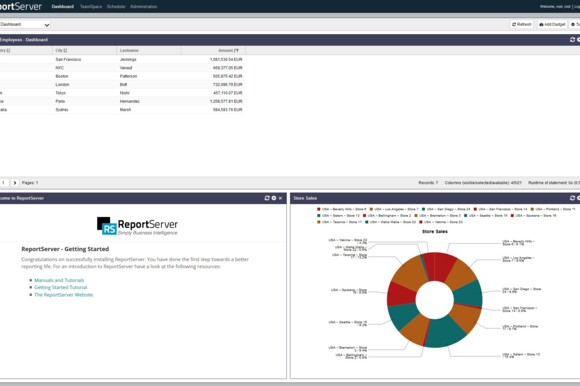This screenshot has height=386, width=580.
Task: Visit The ReportServer Website link
Action: pyautogui.click(x=63, y=295)
